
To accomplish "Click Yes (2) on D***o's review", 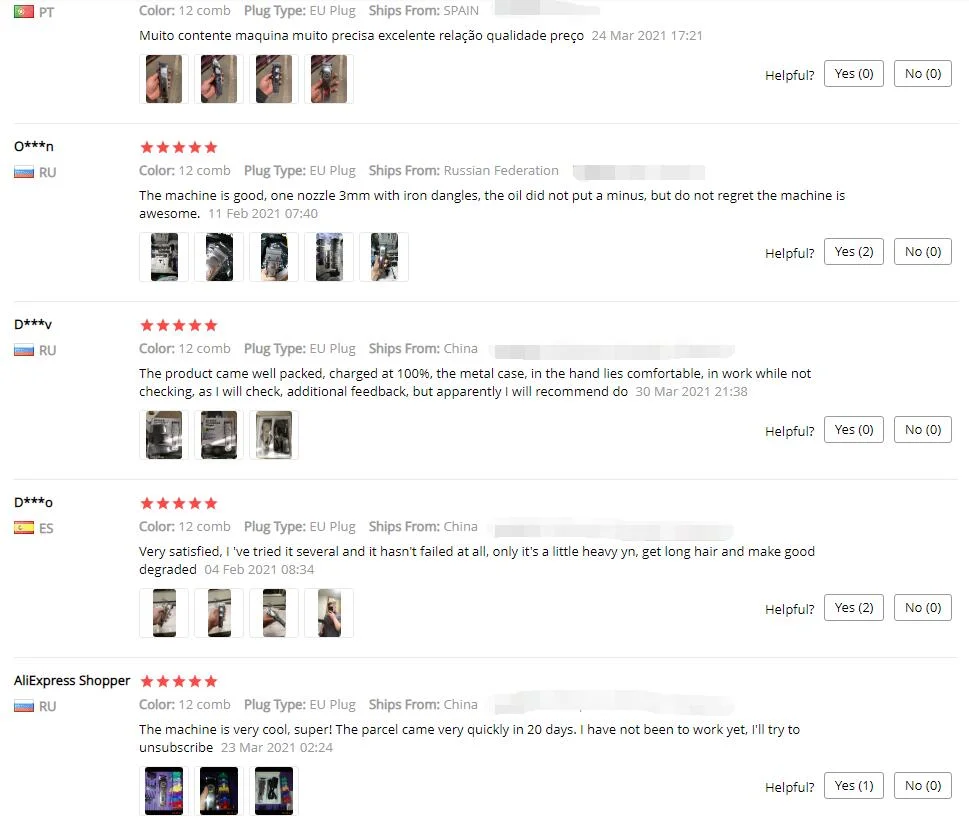I will pos(853,608).
